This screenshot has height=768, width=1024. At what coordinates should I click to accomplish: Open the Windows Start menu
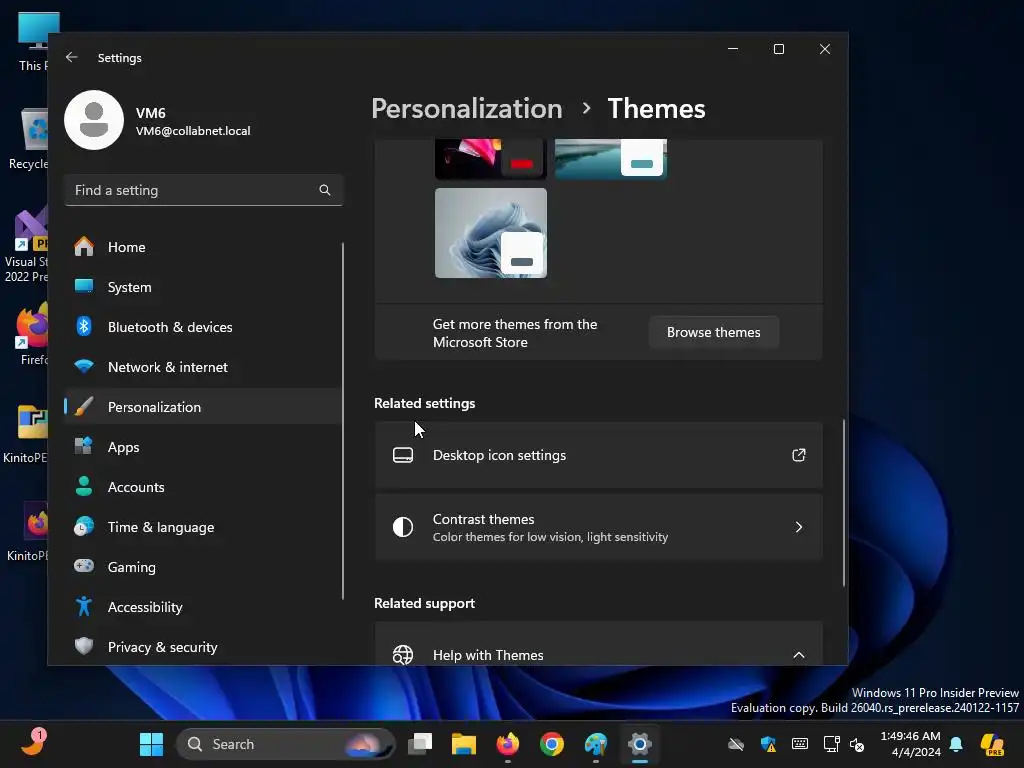(152, 744)
